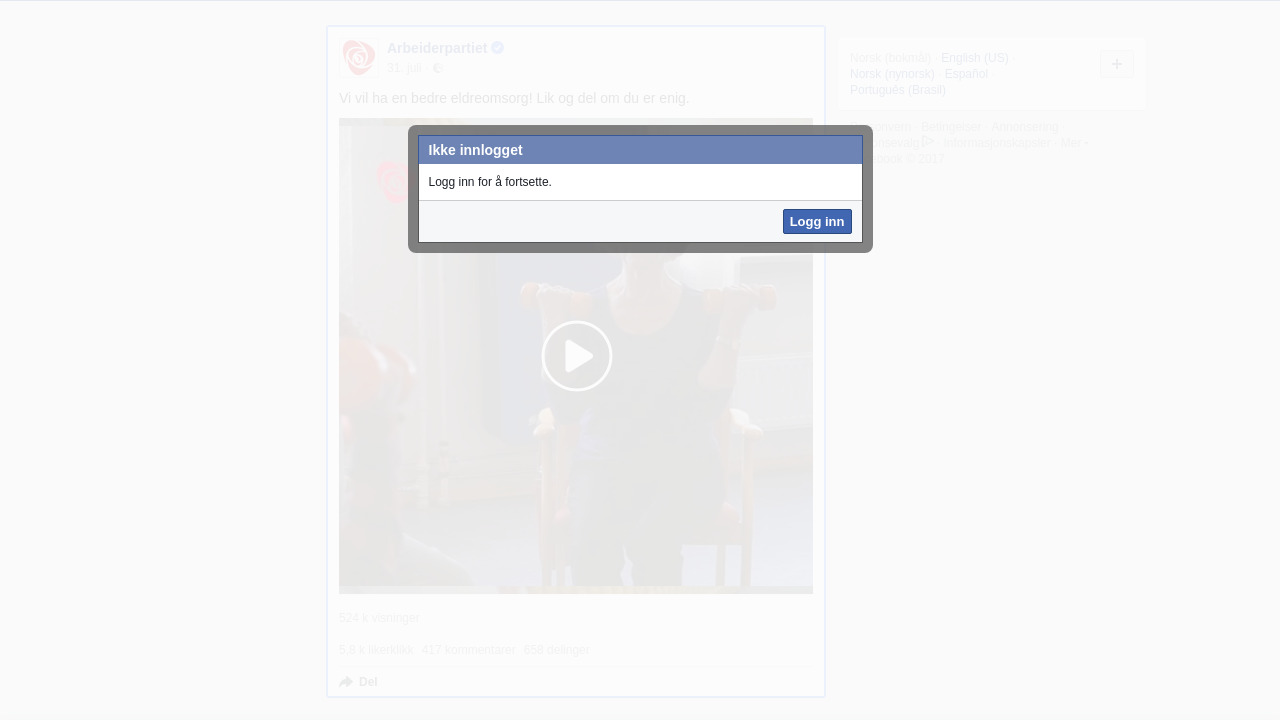Open the Betingelser footer link
This screenshot has width=1280, height=720.
pos(951,127)
